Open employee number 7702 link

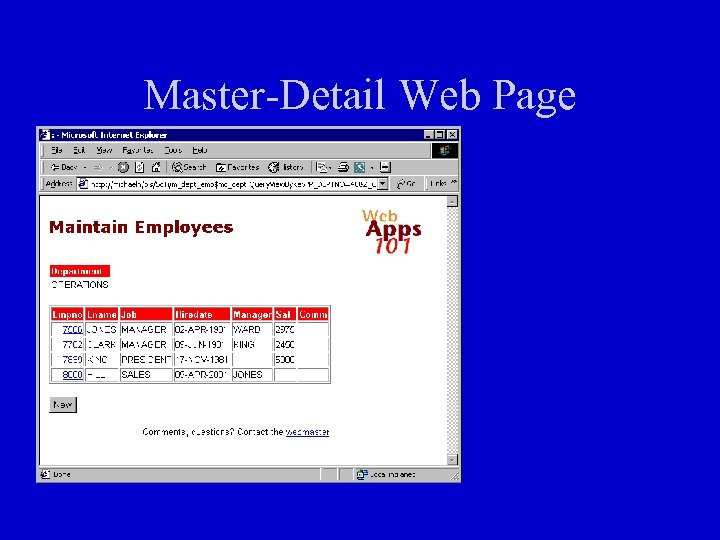click(x=73, y=345)
